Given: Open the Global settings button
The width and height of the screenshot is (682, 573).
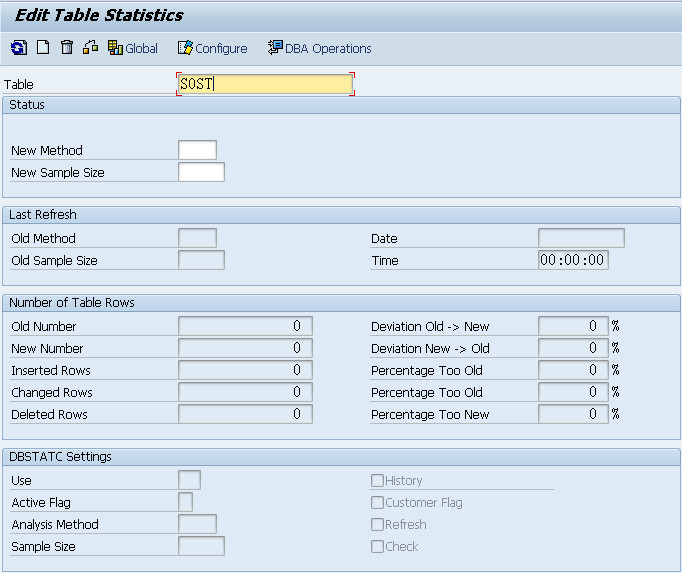Looking at the screenshot, I should point(133,48).
